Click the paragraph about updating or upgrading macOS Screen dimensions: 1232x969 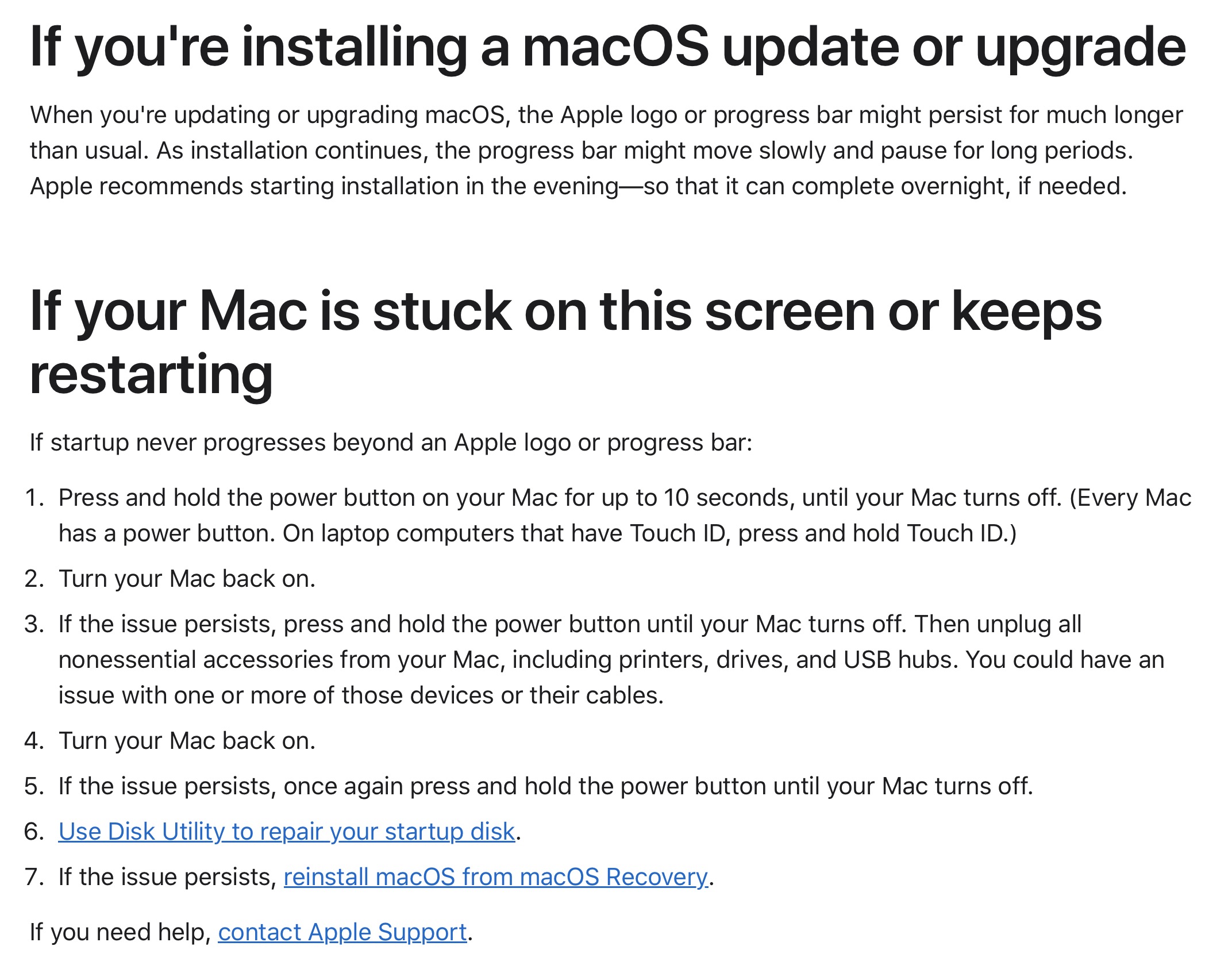[606, 151]
